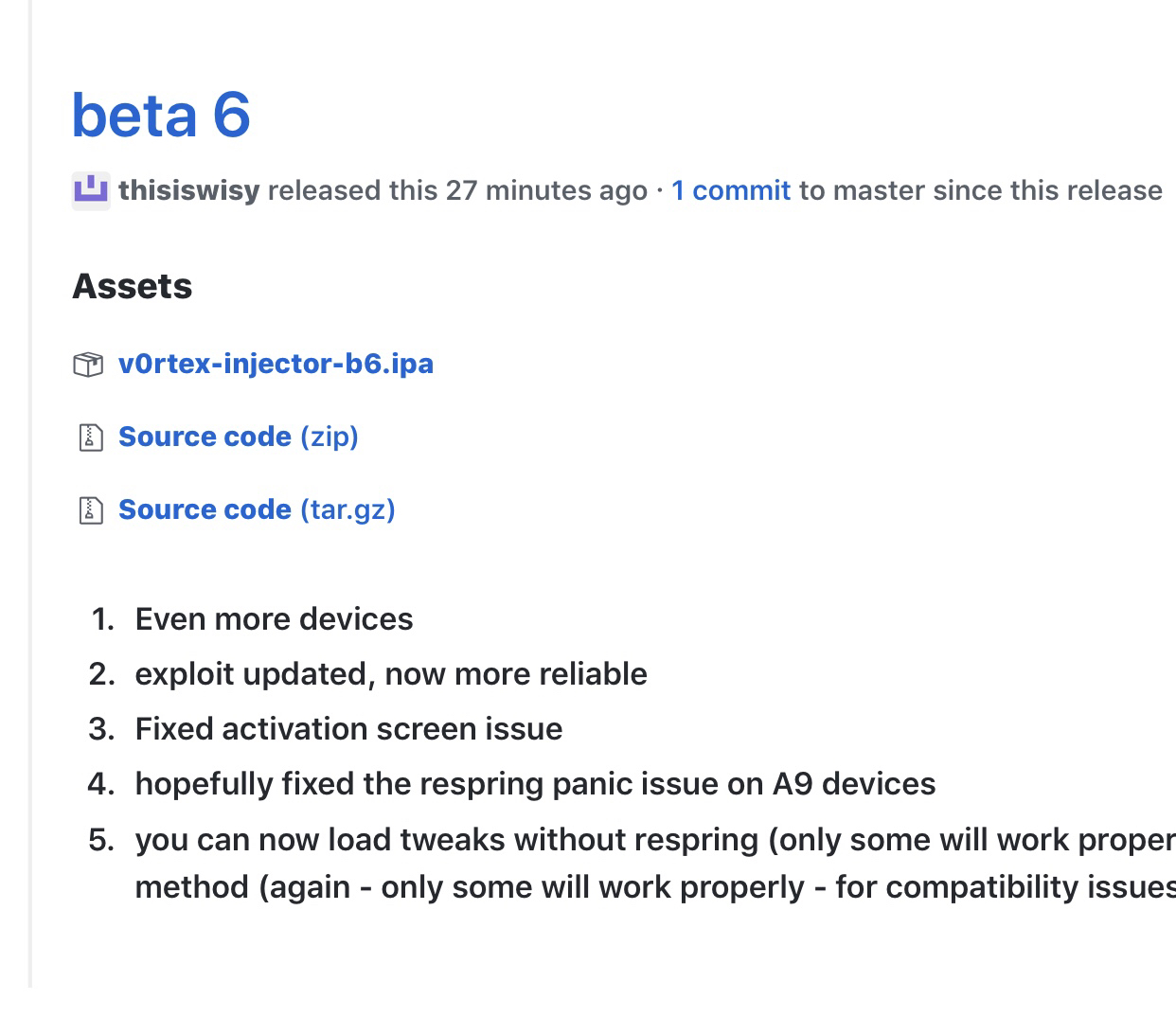Open the beta 6 release title
Screen dimensions: 1176x1035
click(161, 116)
